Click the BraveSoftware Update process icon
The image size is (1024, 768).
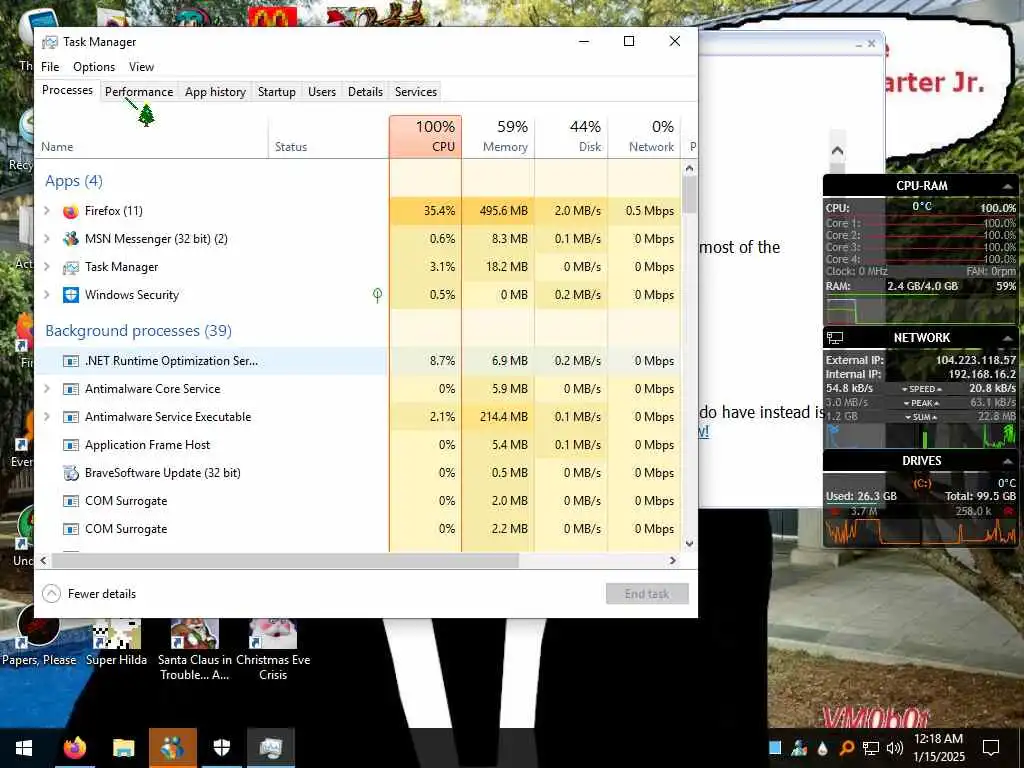pyautogui.click(x=71, y=473)
